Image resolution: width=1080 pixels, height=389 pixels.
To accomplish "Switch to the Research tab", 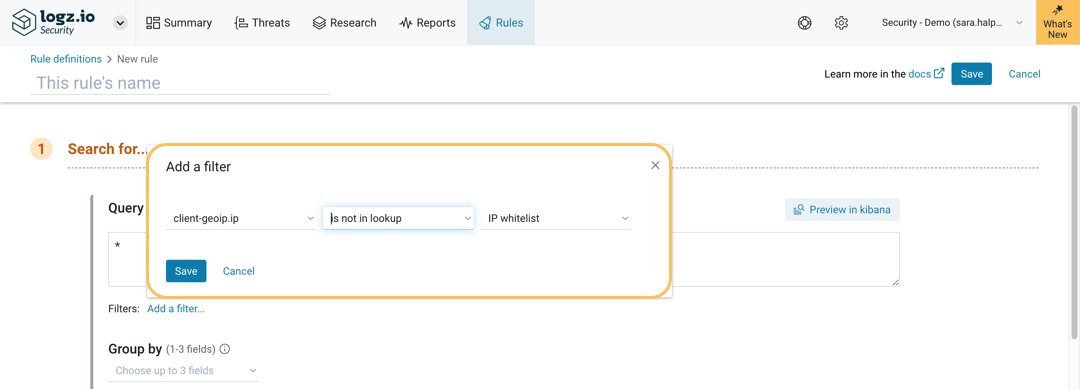I will tap(344, 23).
